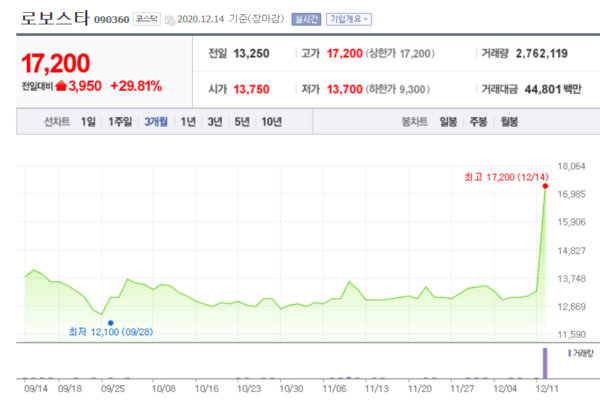Click the 시가 value 13,750
Image resolution: width=600 pixels, height=405 pixels.
coord(251,89)
